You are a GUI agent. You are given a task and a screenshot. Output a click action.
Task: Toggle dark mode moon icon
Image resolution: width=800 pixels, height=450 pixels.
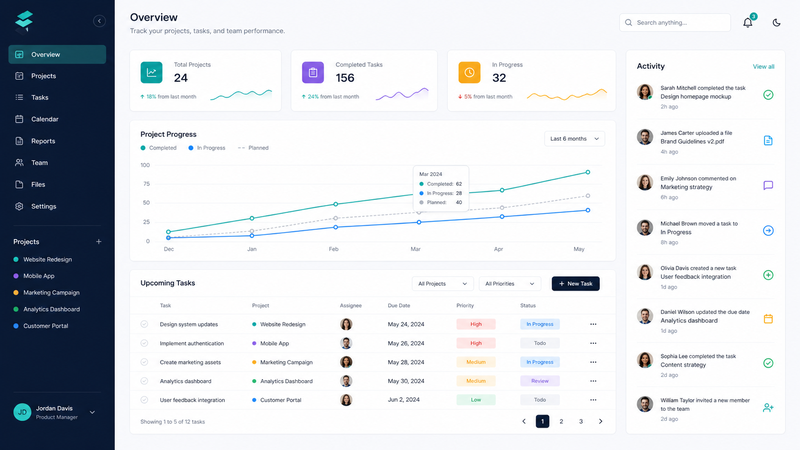click(776, 22)
